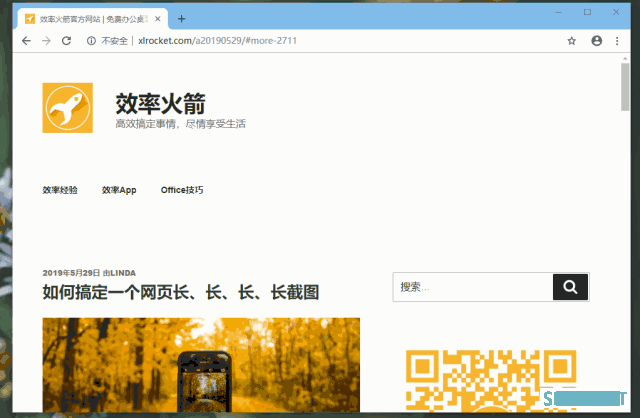Open the article title 如何搞定一个网页长截图
This screenshot has height=418, width=640.
tap(180, 292)
